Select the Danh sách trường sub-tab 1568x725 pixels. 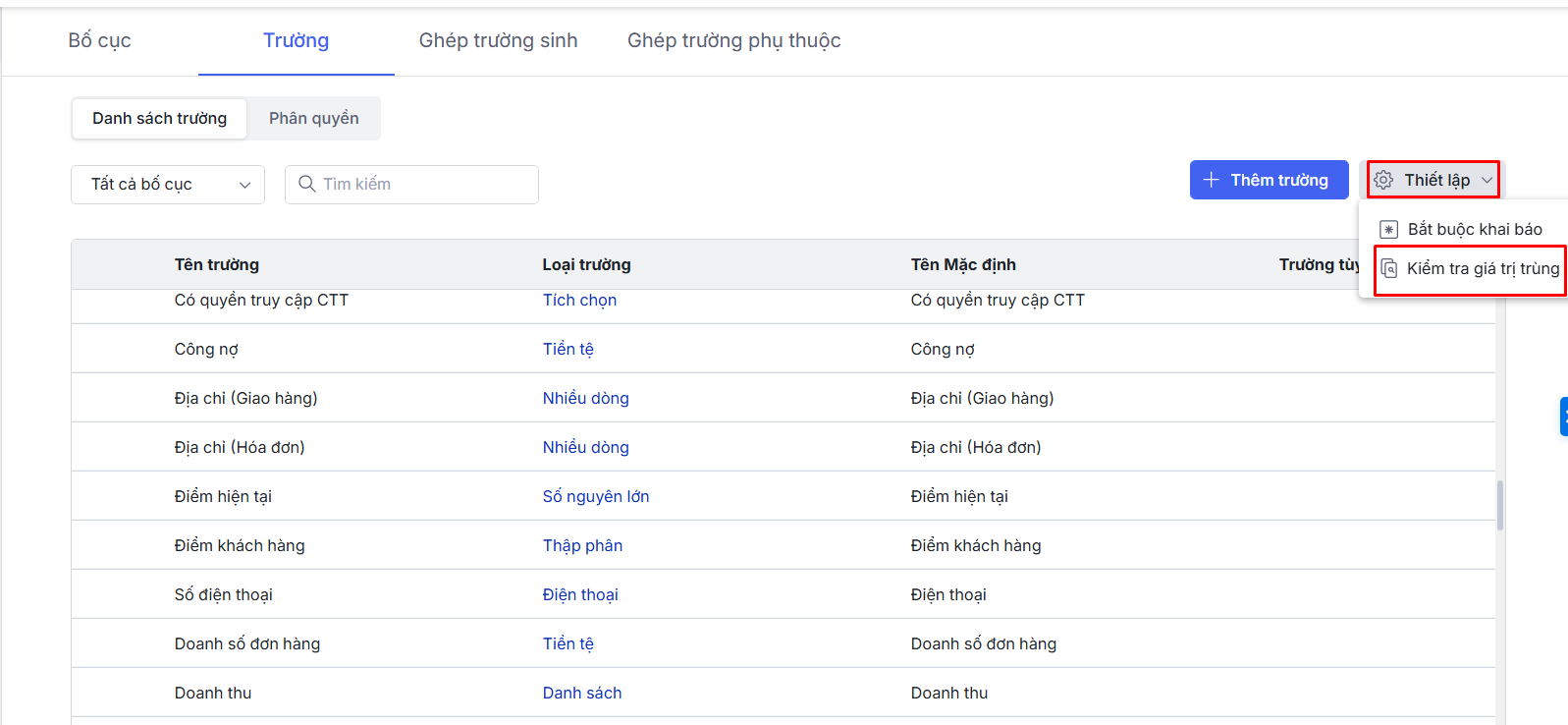(159, 118)
